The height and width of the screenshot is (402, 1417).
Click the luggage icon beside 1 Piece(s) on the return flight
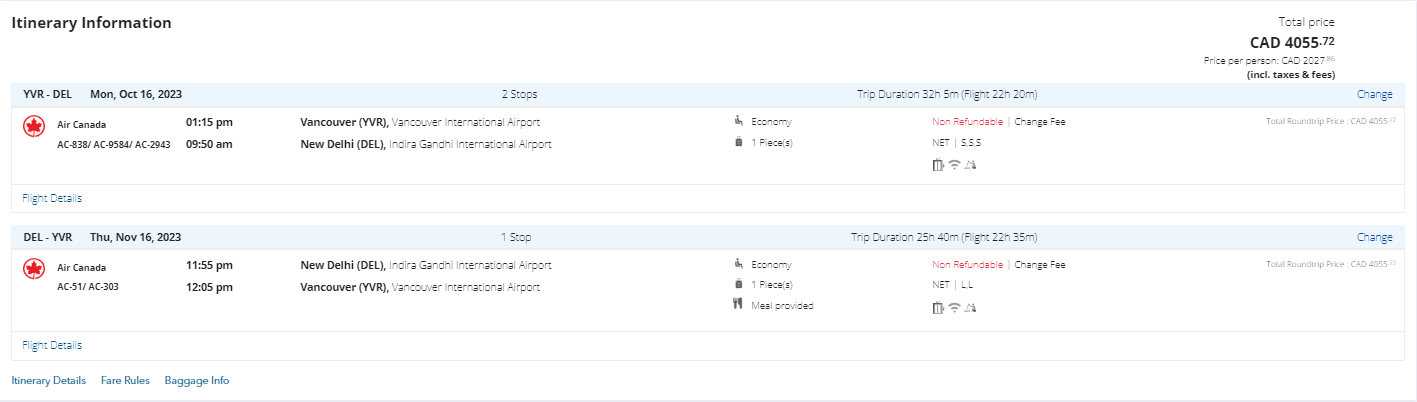[x=738, y=285]
